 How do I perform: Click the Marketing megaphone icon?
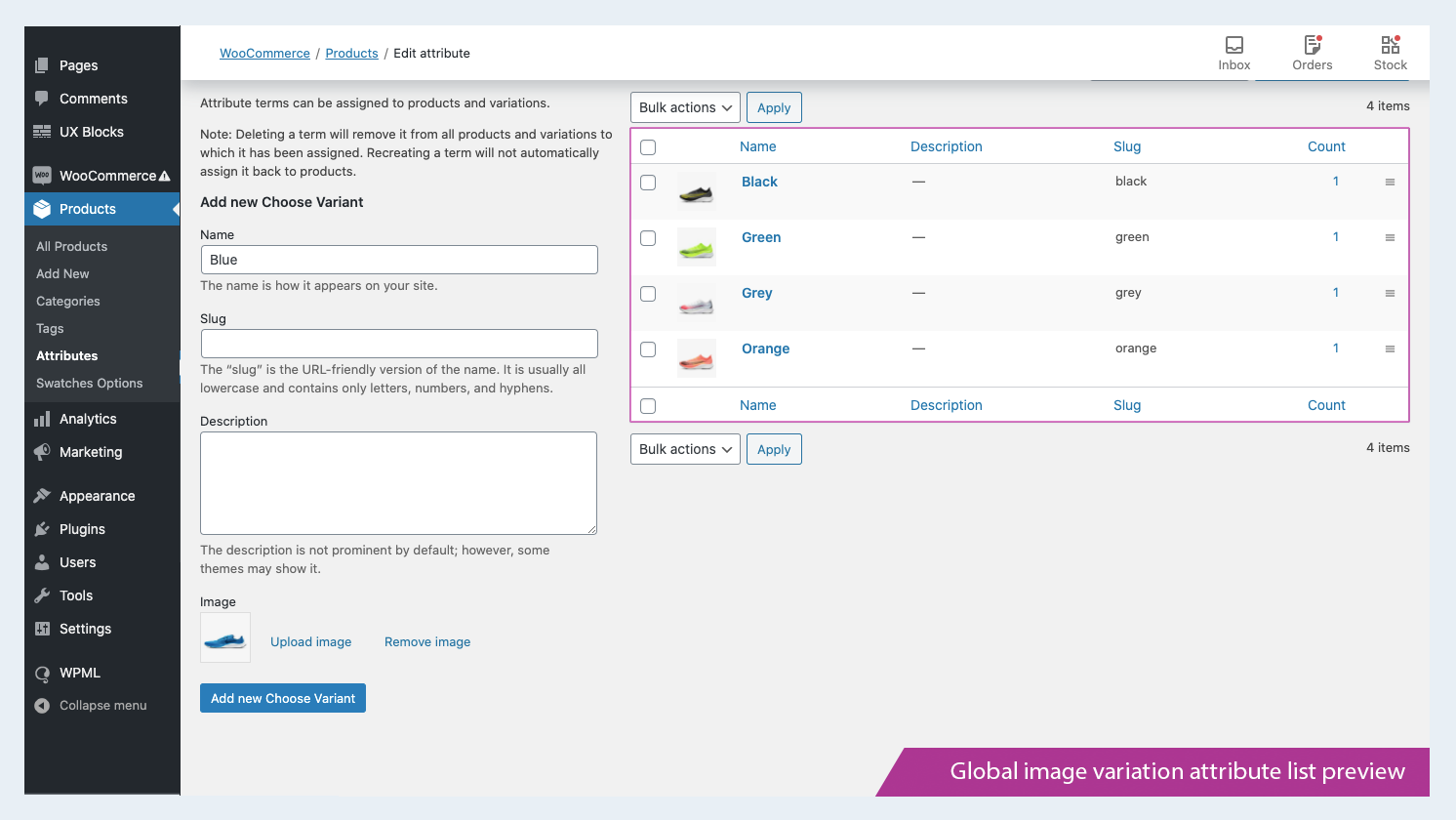coord(42,452)
